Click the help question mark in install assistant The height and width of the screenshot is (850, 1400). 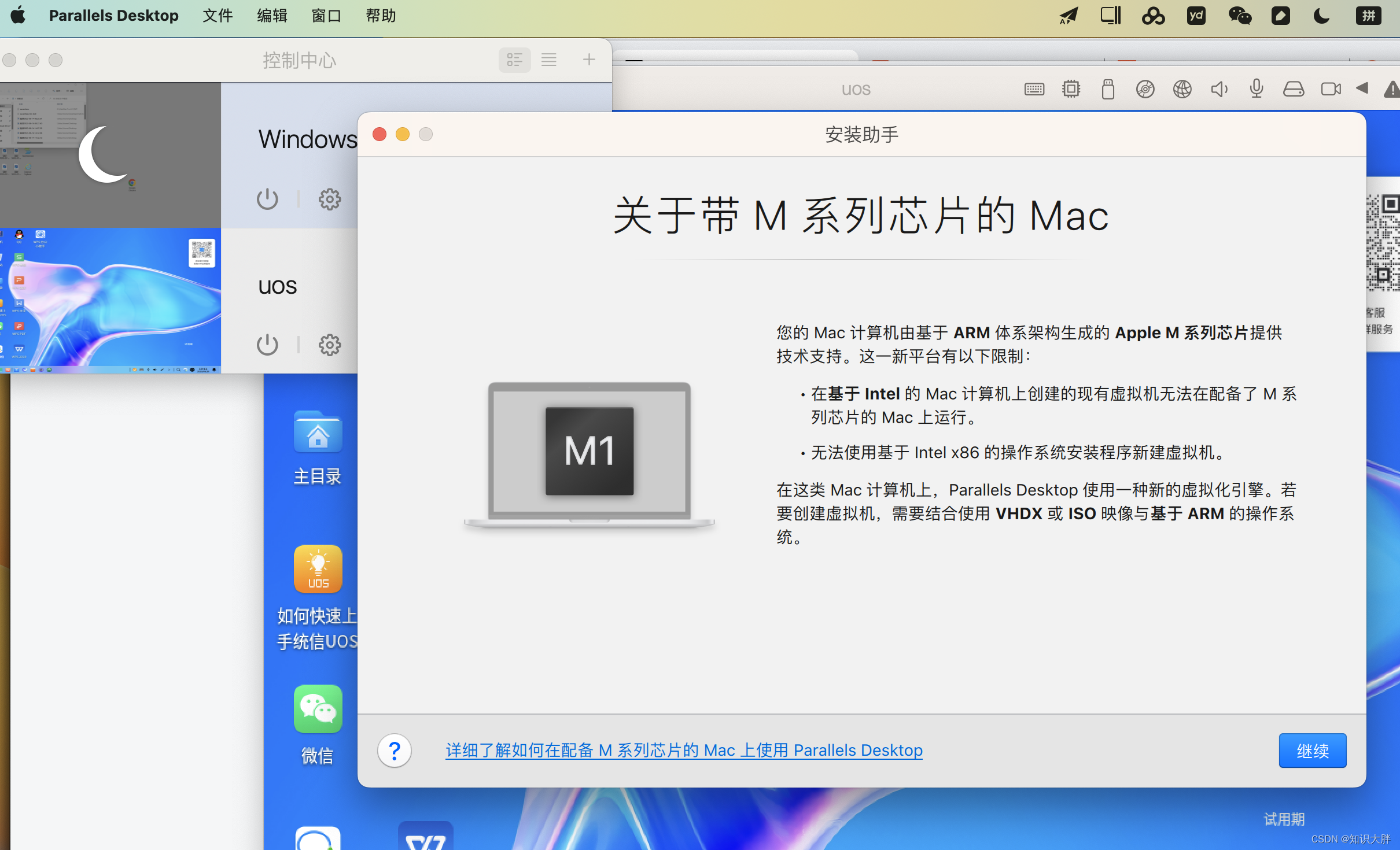point(394,750)
